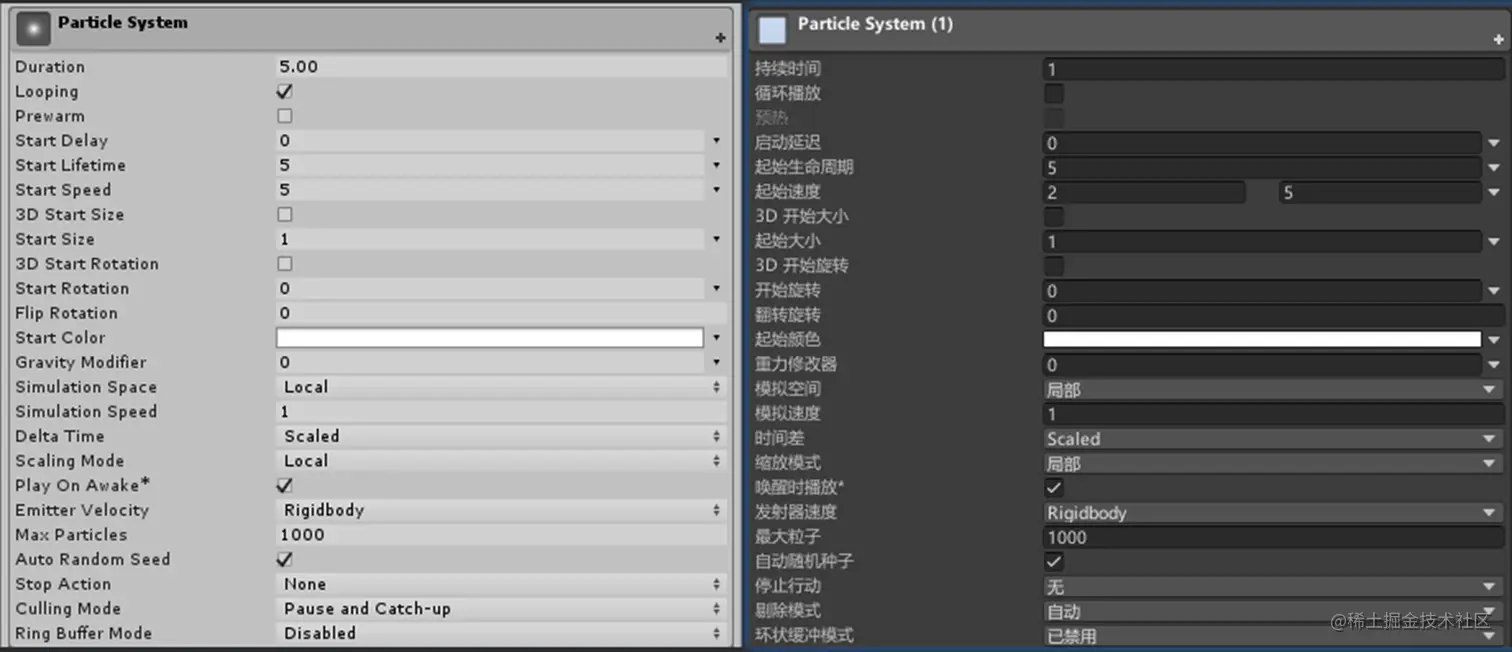Click the Particle System (1) module title
Viewport: 1512px width, 652px height.
pos(875,24)
